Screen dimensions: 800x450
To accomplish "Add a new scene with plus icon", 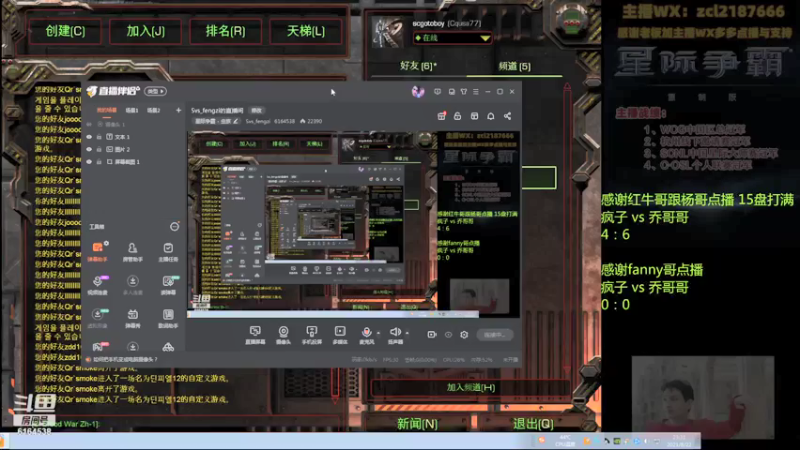I will [x=178, y=110].
